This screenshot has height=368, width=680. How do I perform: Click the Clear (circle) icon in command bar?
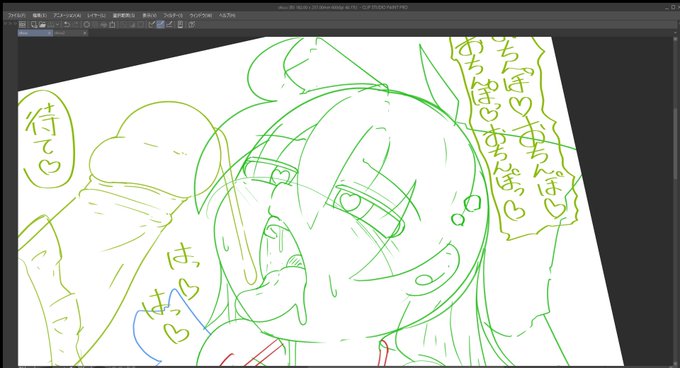[x=86, y=25]
